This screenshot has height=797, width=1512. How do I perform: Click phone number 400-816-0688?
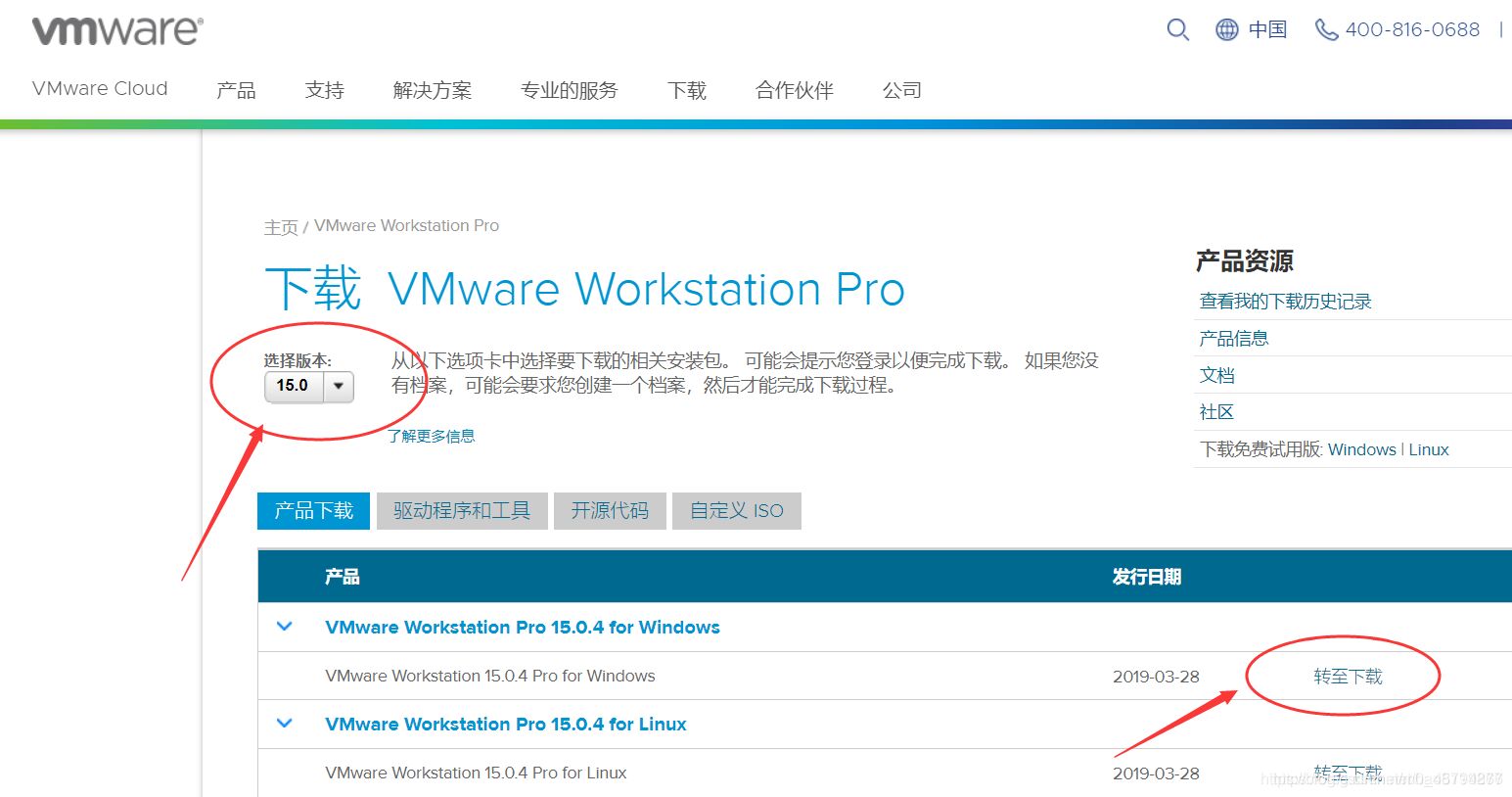[1412, 30]
